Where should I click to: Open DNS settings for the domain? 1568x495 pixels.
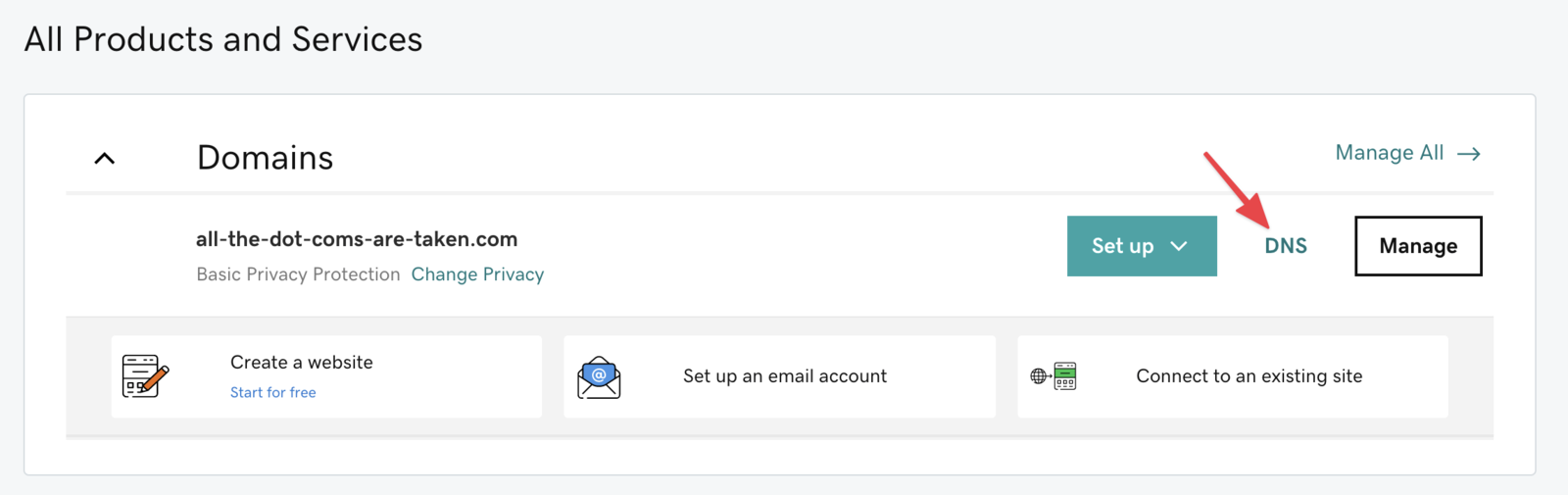[1285, 246]
